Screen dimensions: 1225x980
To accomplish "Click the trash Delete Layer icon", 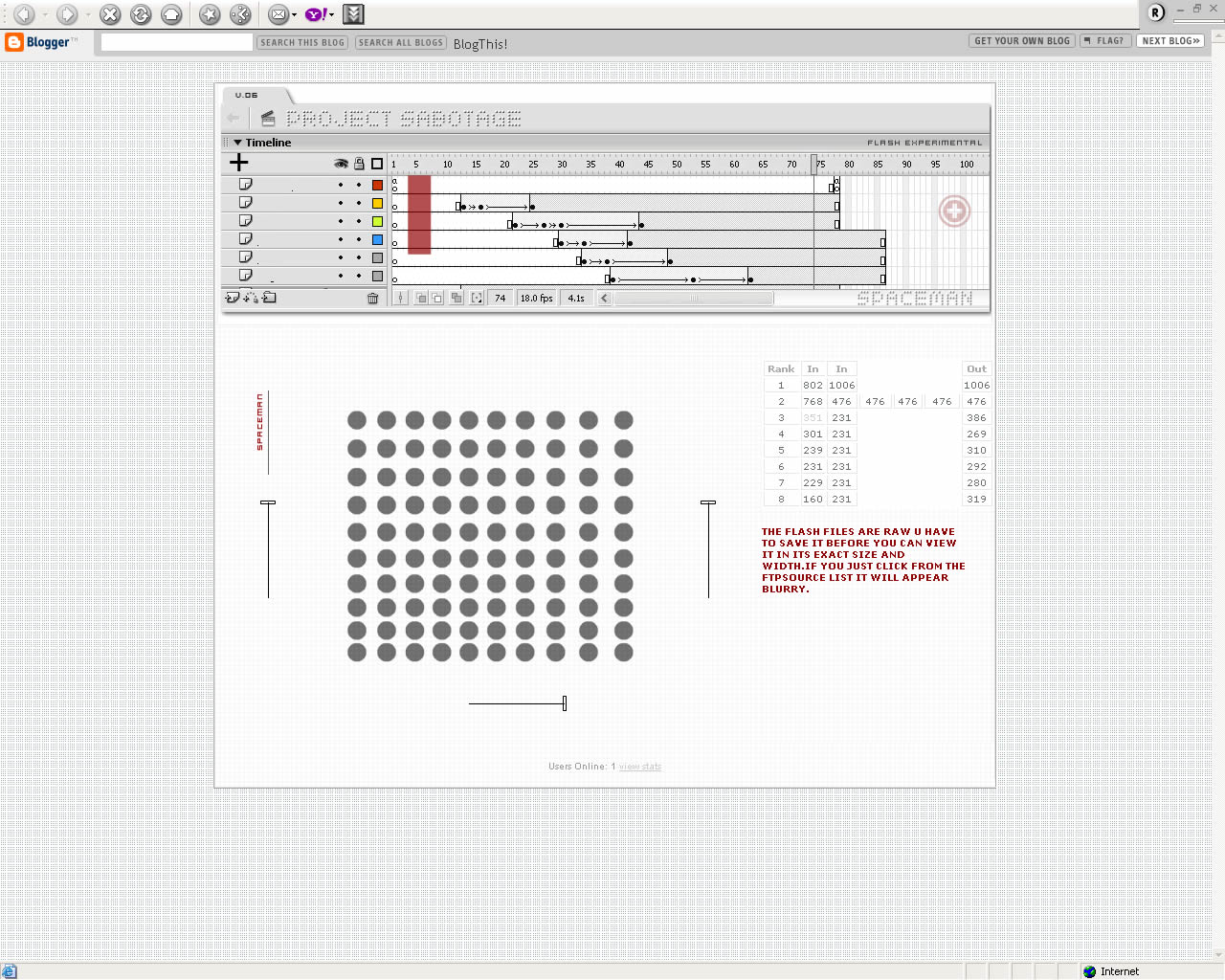I will pos(373,299).
